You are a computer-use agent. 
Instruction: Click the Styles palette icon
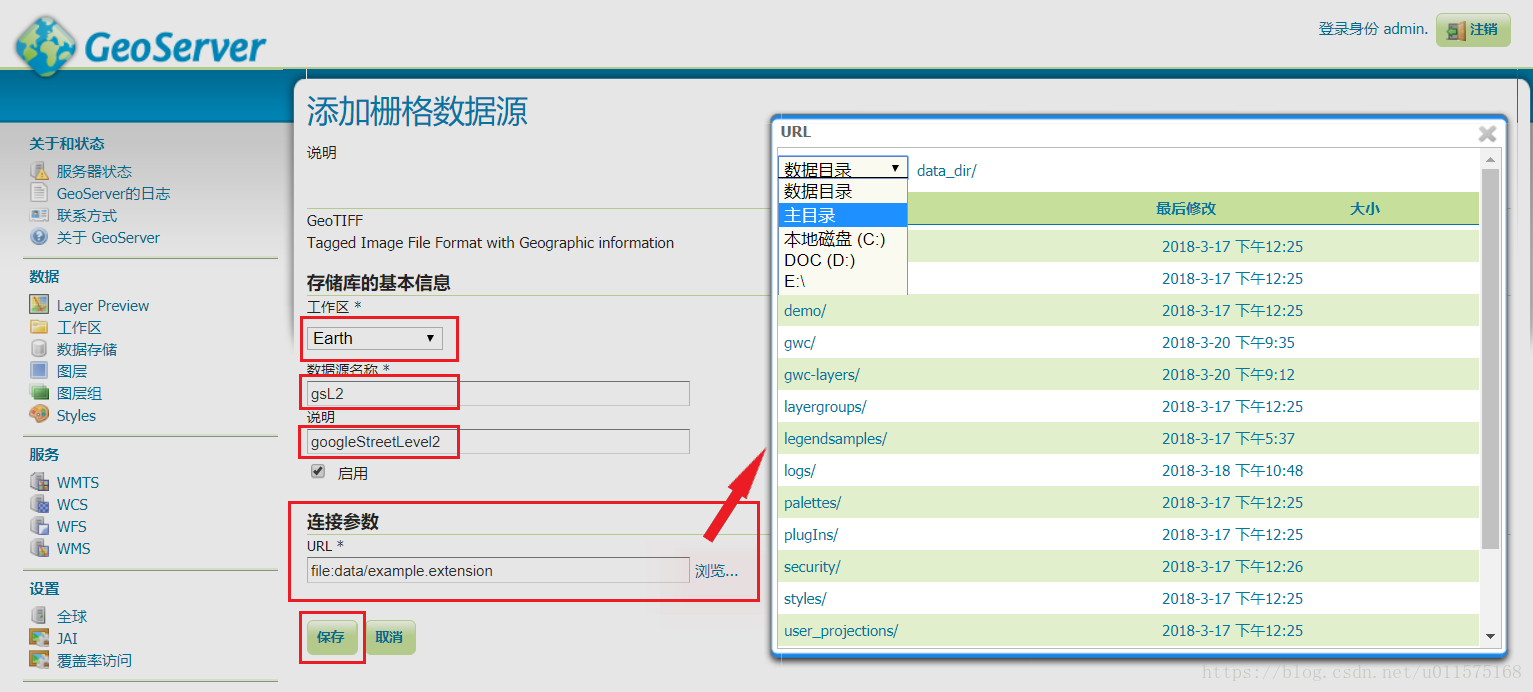tap(39, 414)
